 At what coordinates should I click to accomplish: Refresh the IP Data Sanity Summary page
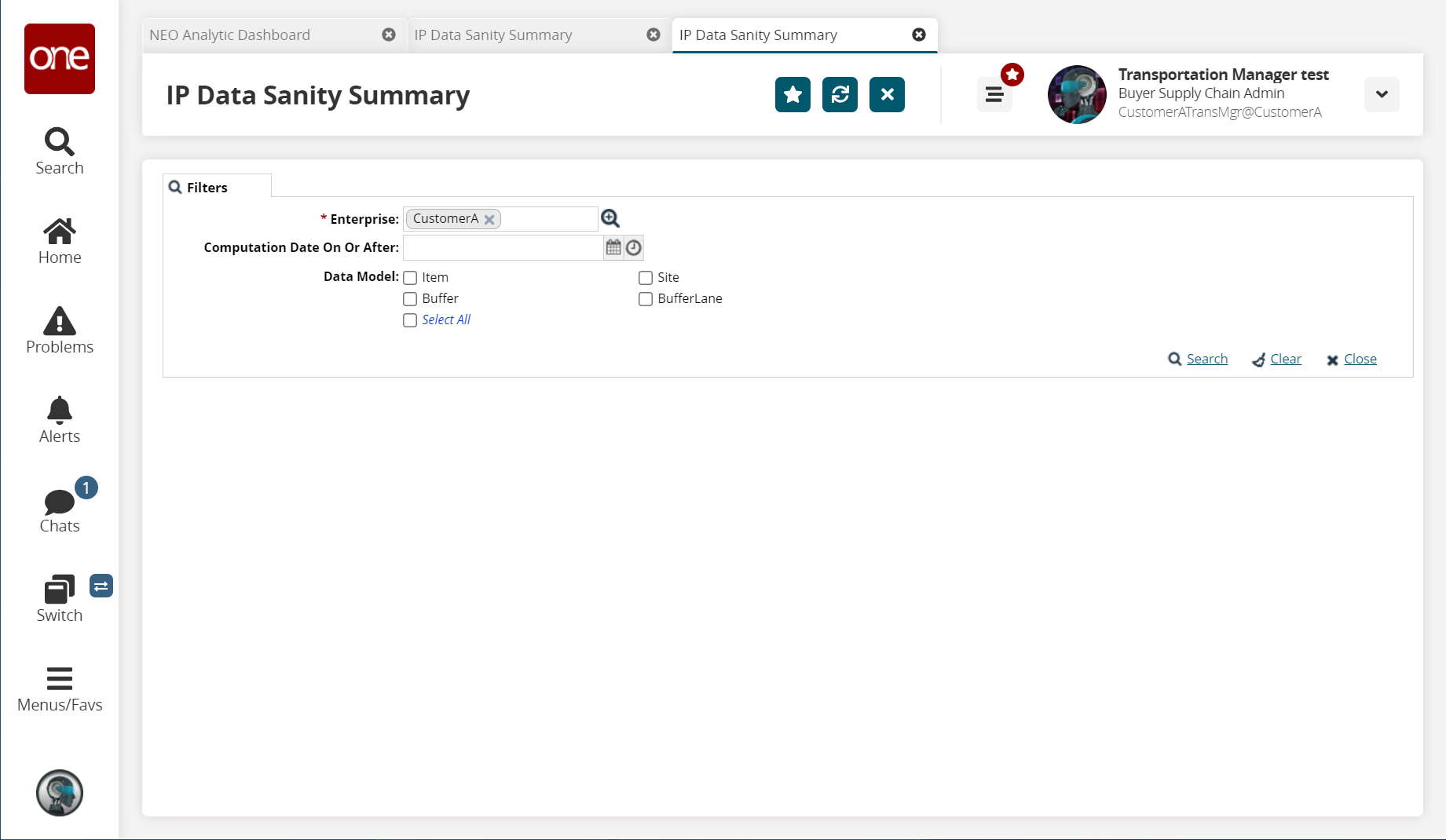tap(840, 95)
